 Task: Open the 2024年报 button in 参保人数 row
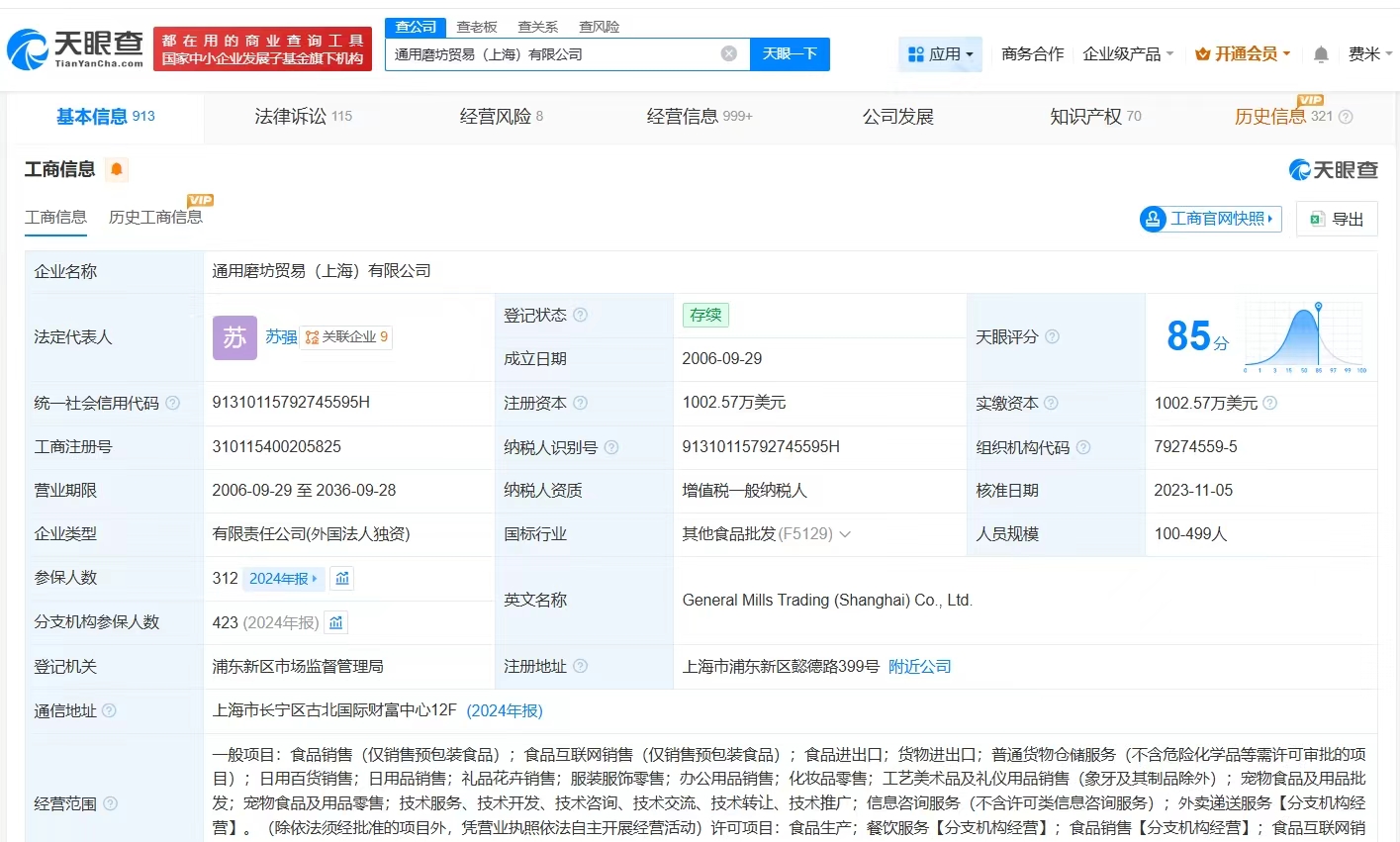tap(283, 578)
